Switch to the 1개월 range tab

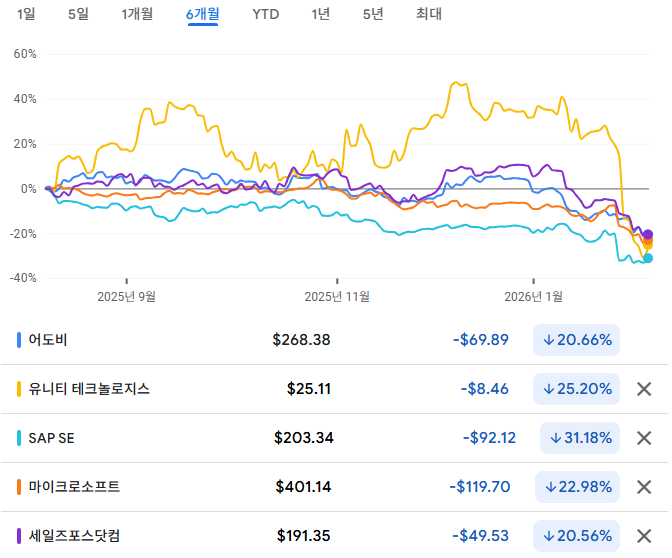[137, 14]
